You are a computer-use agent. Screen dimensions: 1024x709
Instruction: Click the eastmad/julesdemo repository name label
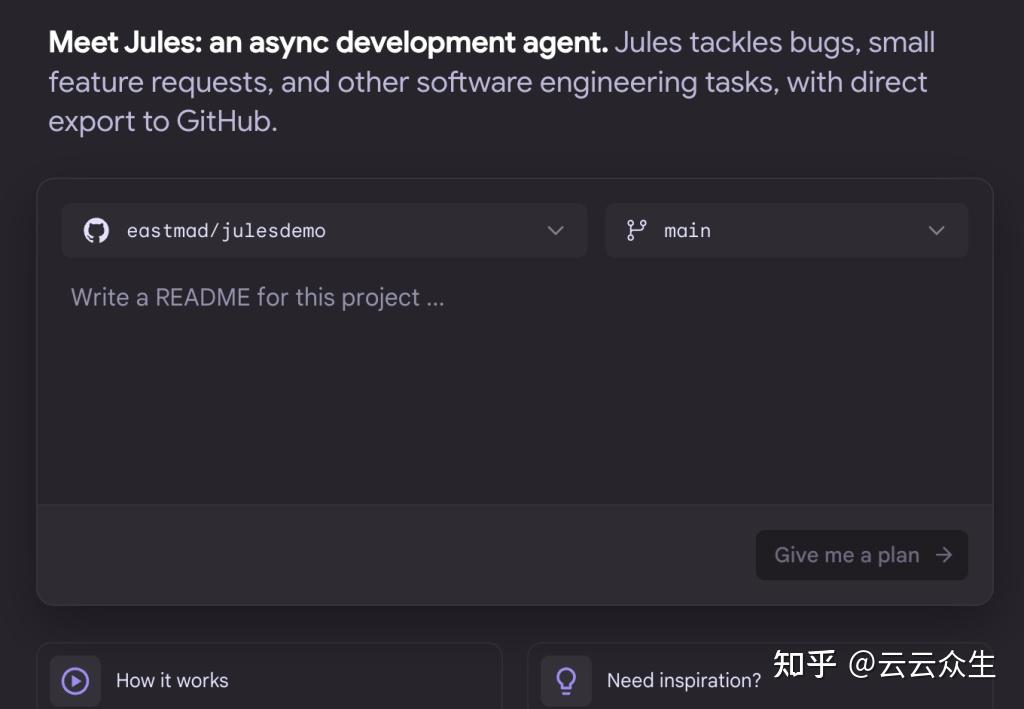tap(227, 230)
